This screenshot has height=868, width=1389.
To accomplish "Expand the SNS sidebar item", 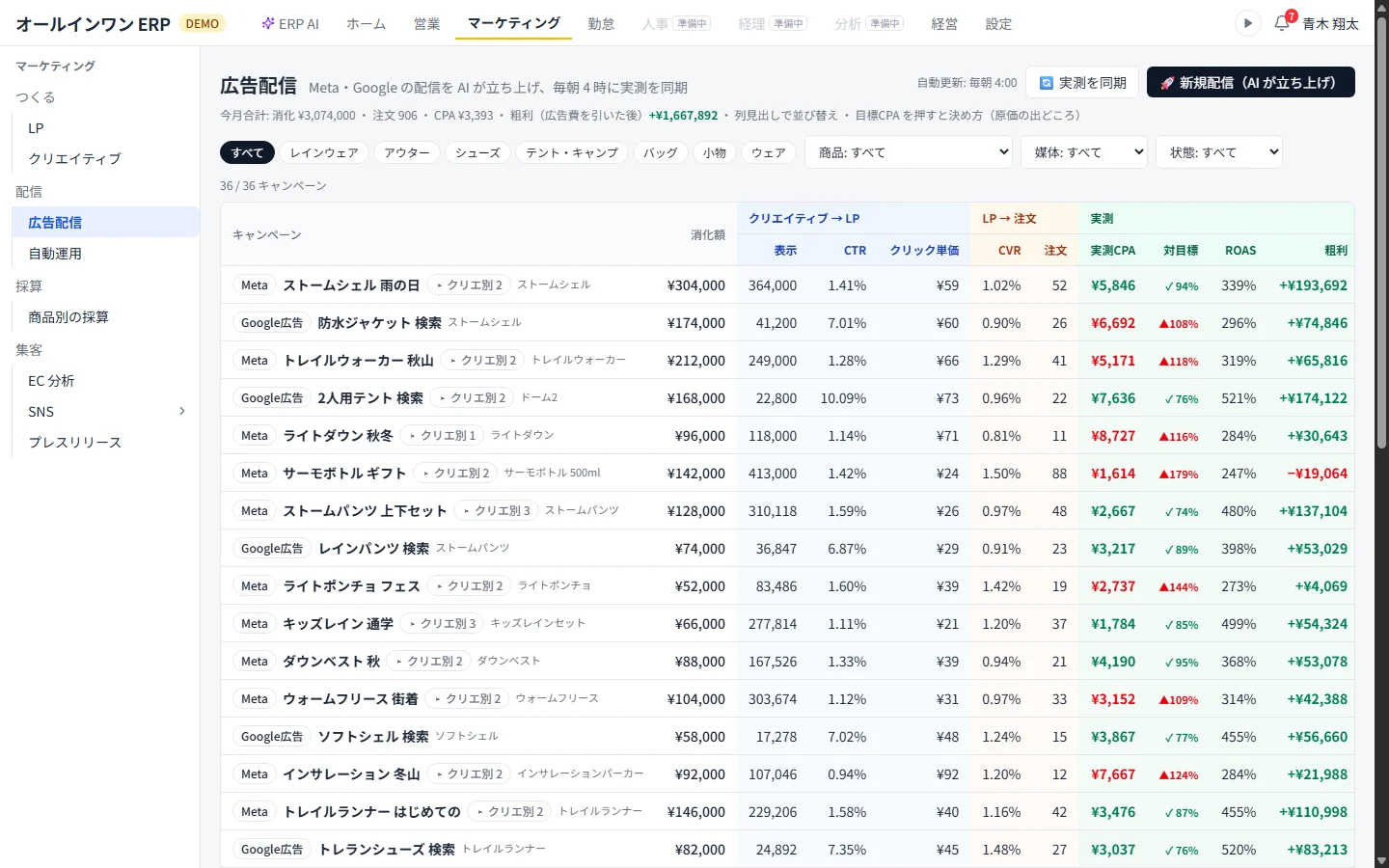I will 106,412.
